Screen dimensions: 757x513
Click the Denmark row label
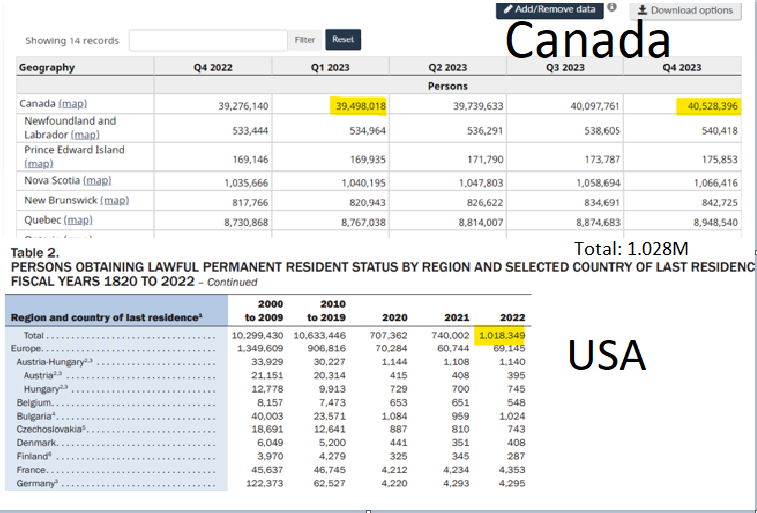point(36,443)
